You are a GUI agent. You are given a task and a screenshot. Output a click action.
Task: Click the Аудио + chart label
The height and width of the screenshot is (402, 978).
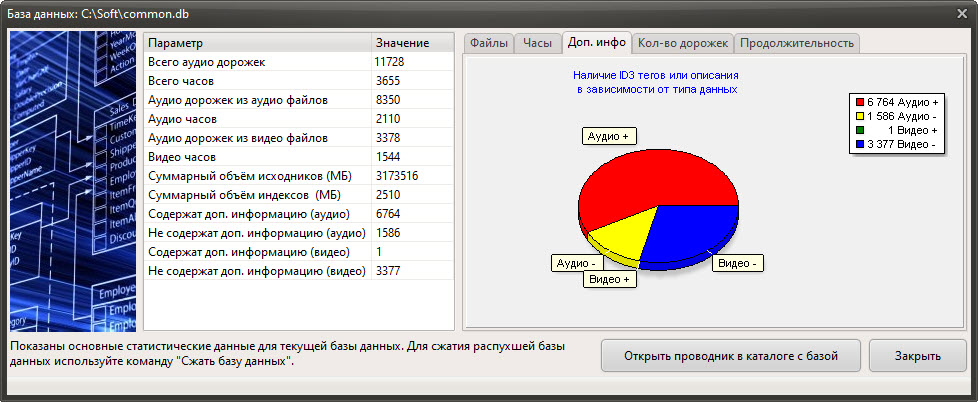(609, 136)
